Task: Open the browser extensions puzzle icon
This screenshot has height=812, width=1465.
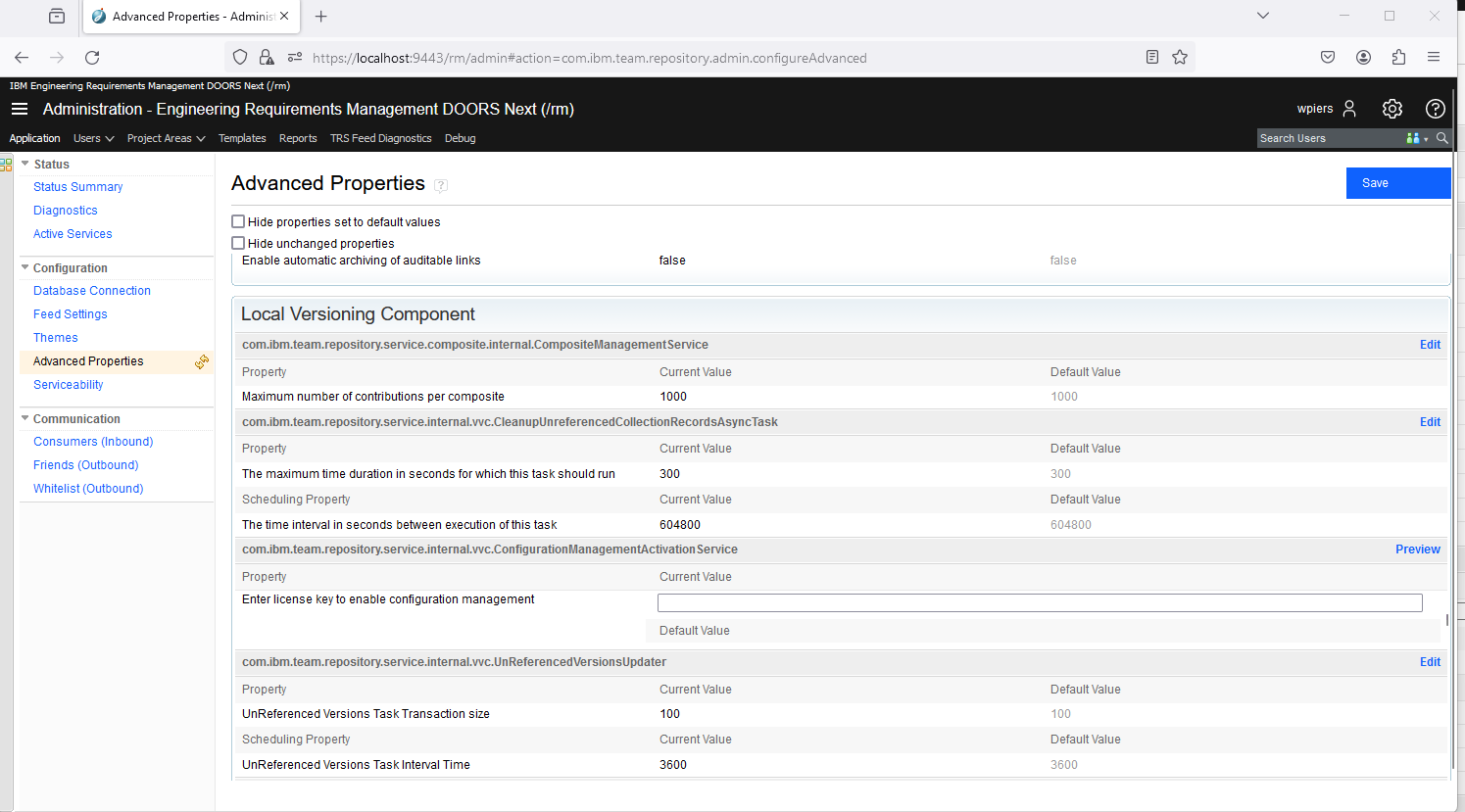Action: pyautogui.click(x=1398, y=58)
